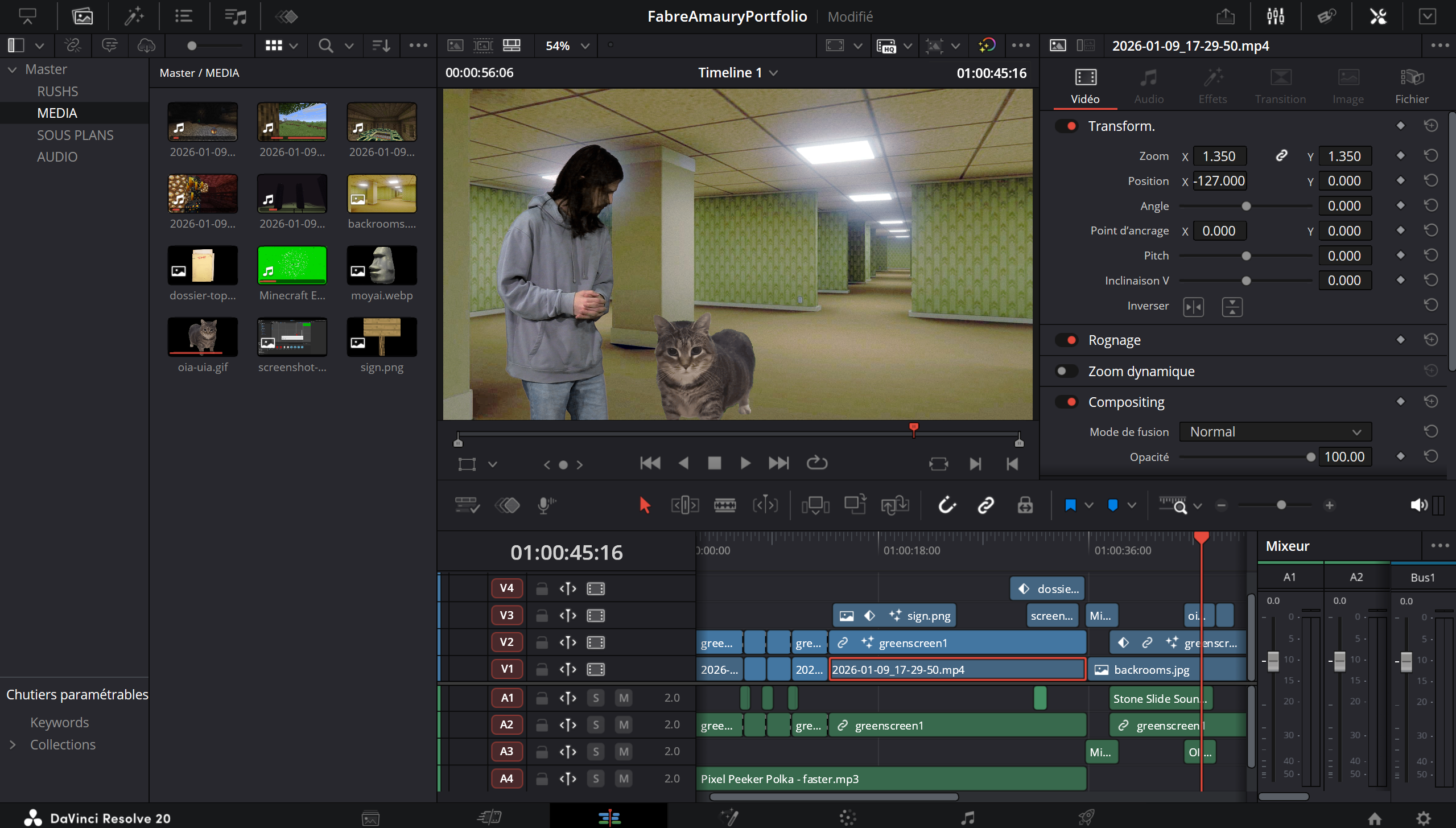
Task: Adjust the Opacité slider
Action: (x=1310, y=457)
